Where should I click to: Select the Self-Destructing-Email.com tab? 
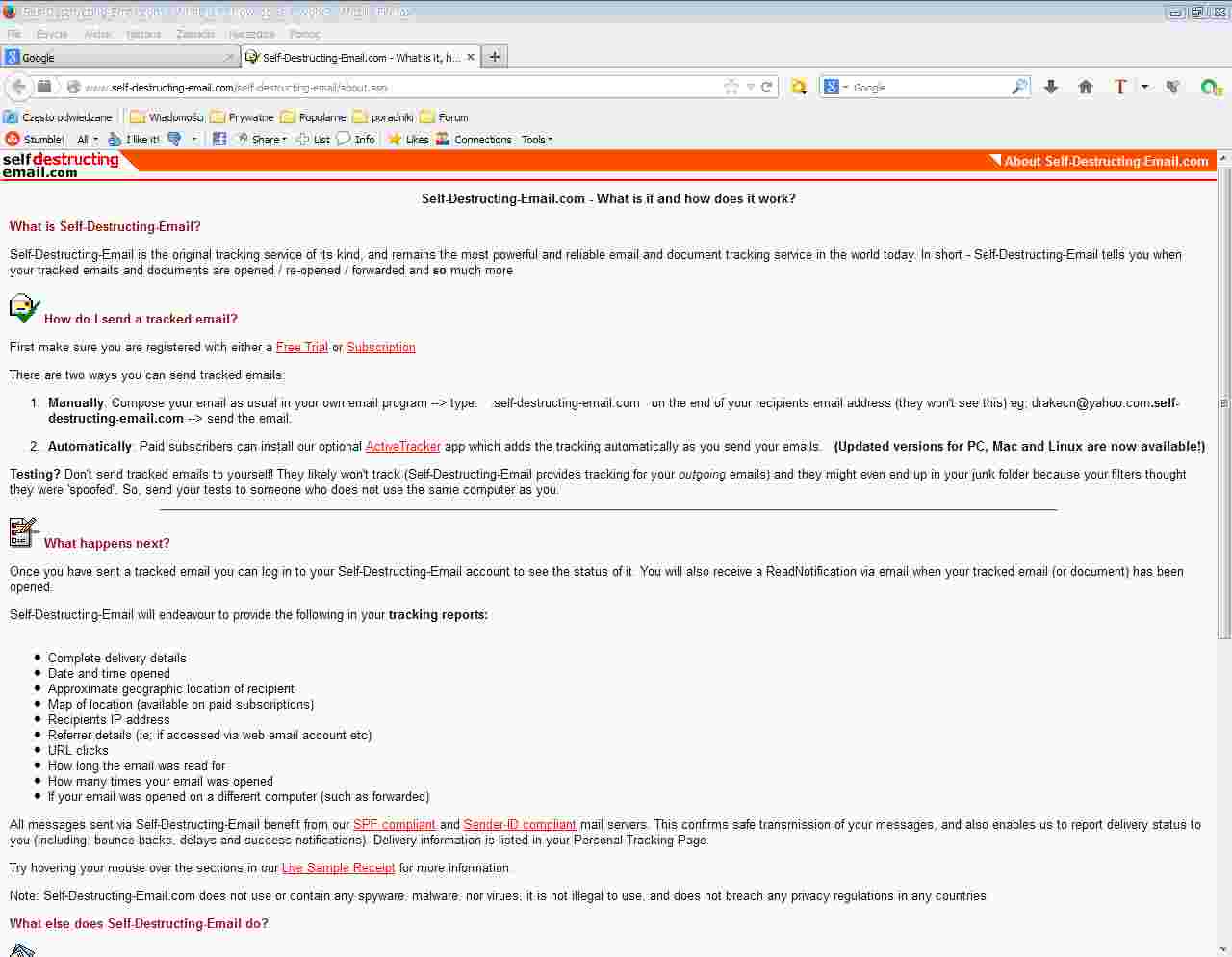[x=360, y=57]
